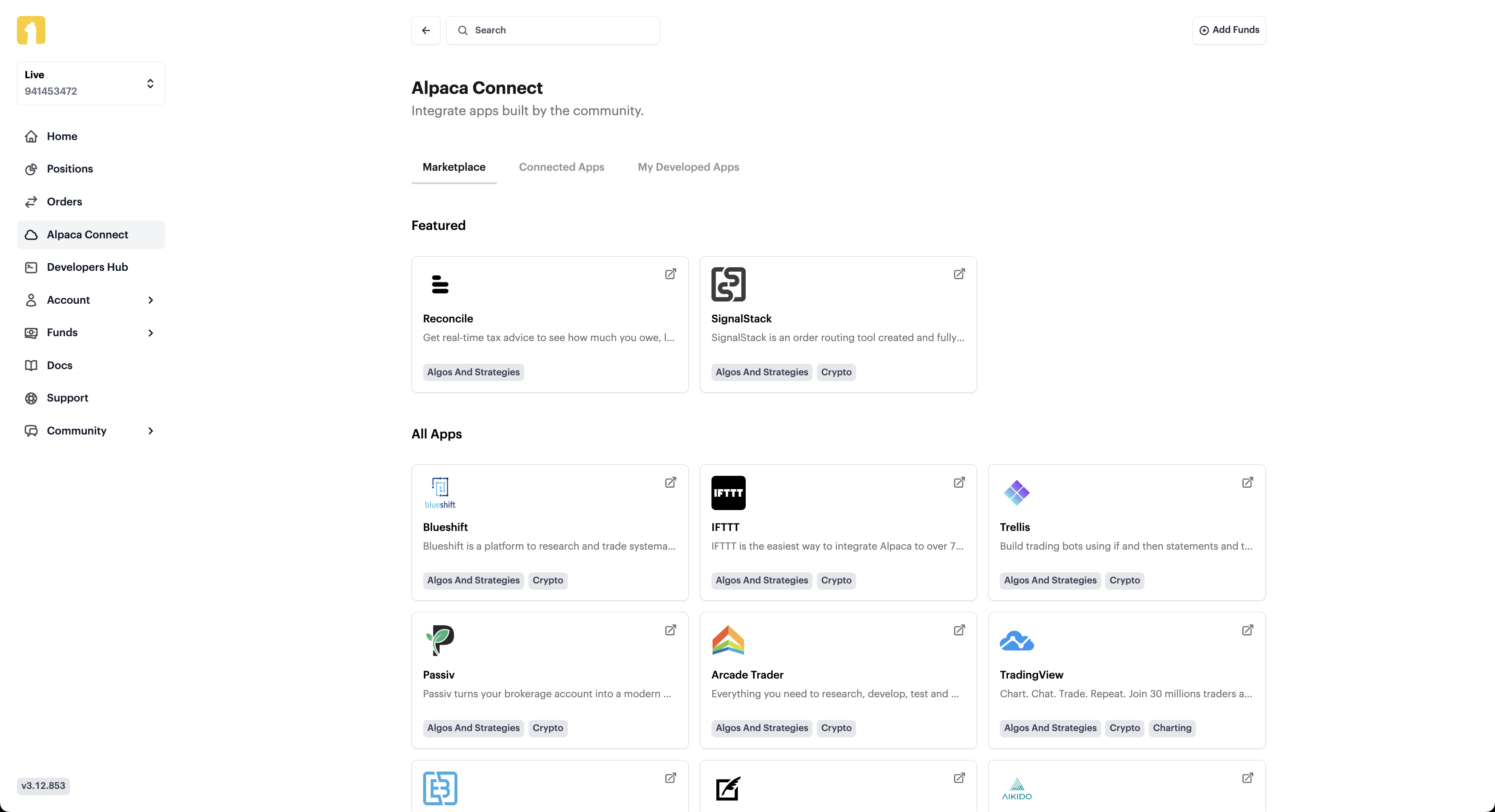Image resolution: width=1495 pixels, height=812 pixels.
Task: Click the Passiv leaf logo
Action: click(x=439, y=640)
